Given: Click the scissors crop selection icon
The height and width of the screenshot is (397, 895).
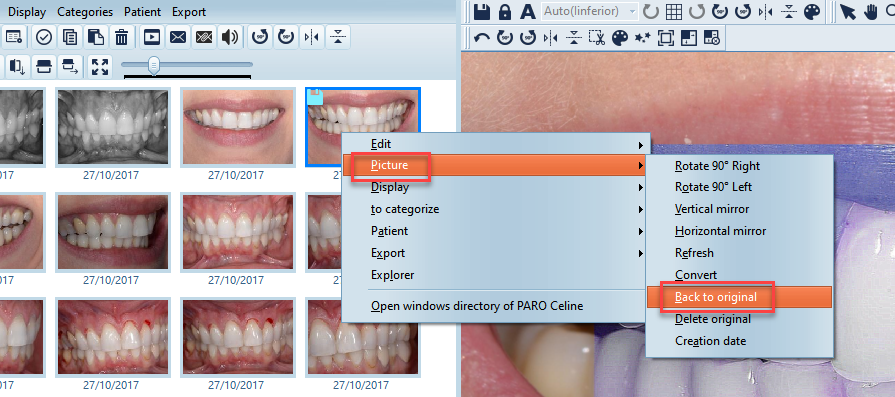Looking at the screenshot, I should tap(596, 38).
